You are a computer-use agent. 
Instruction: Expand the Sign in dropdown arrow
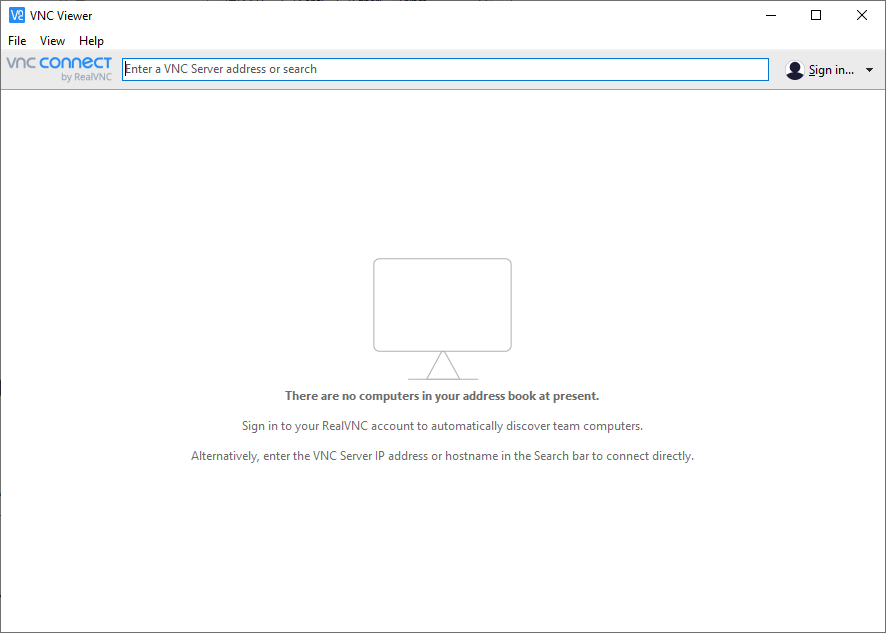(869, 70)
